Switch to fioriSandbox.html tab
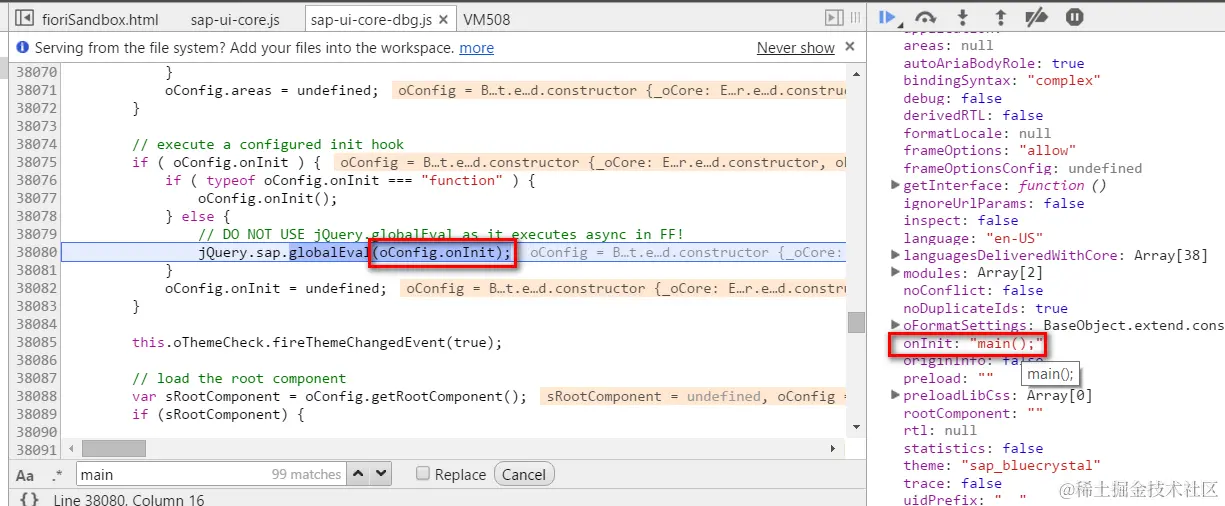 100,19
